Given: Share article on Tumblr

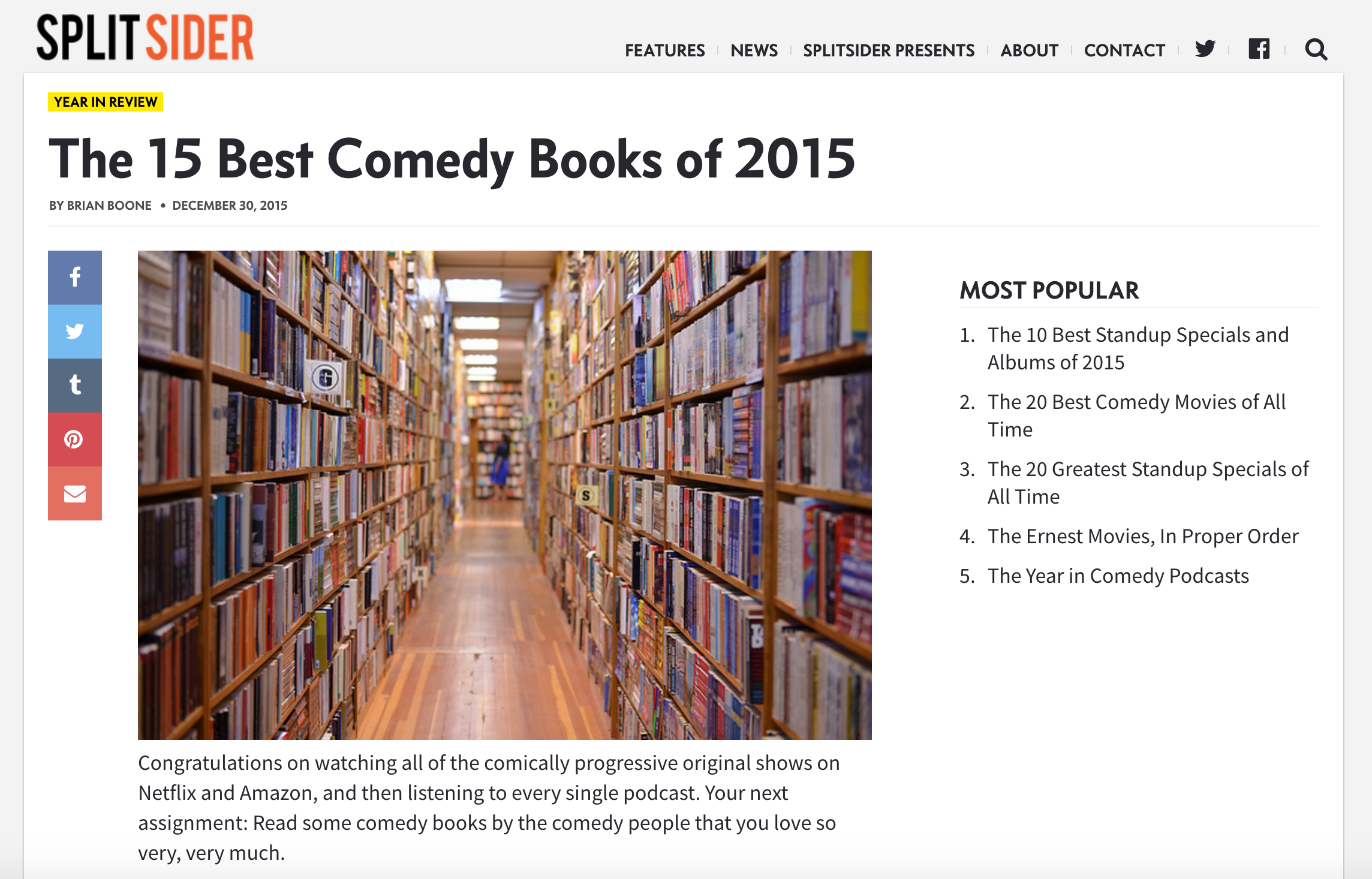Looking at the screenshot, I should pos(75,385).
